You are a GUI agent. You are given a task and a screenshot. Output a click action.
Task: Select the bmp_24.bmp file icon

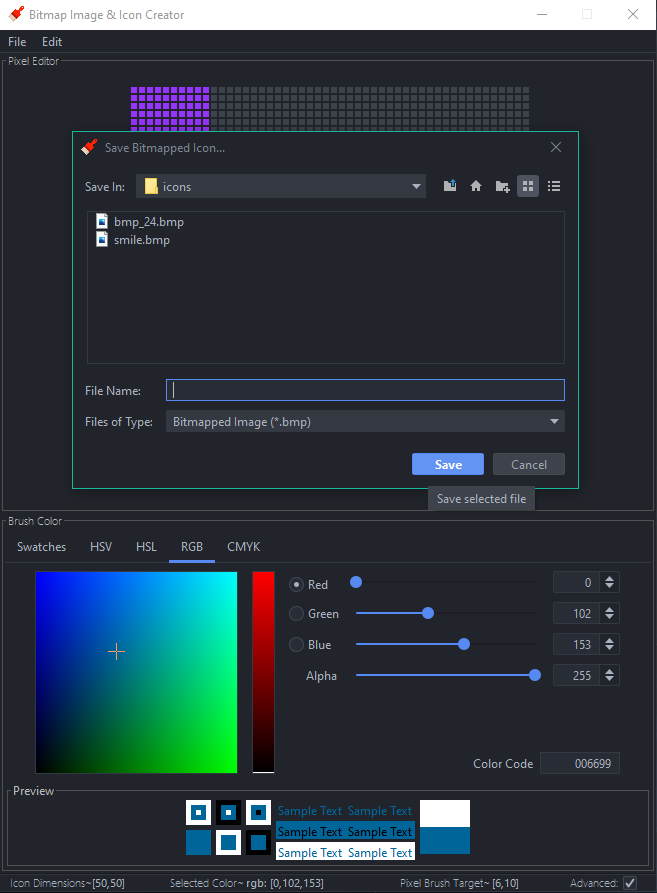[x=102, y=221]
